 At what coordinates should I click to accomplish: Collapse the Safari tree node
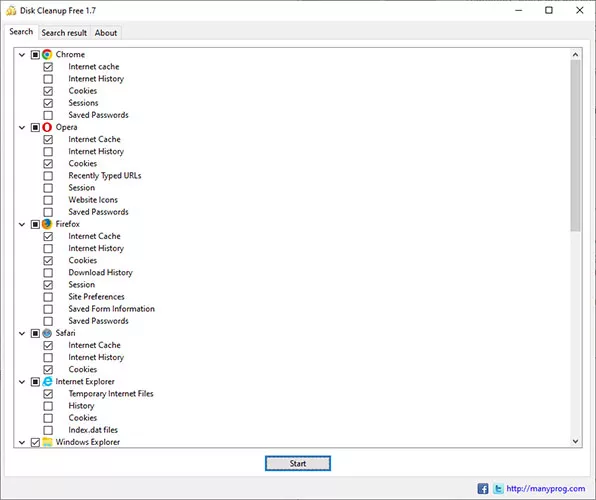(x=22, y=333)
